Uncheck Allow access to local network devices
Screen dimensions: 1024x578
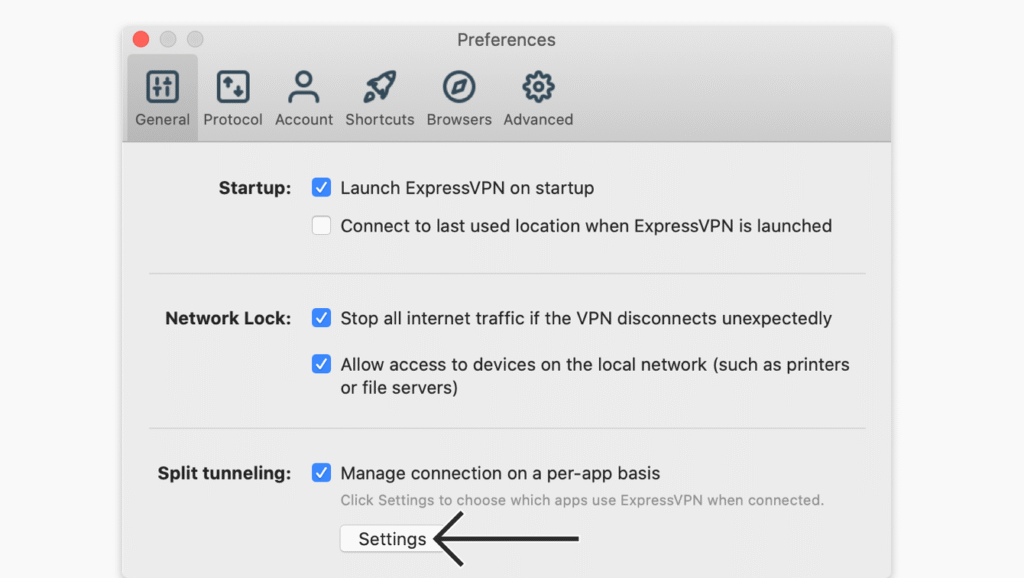tap(321, 364)
